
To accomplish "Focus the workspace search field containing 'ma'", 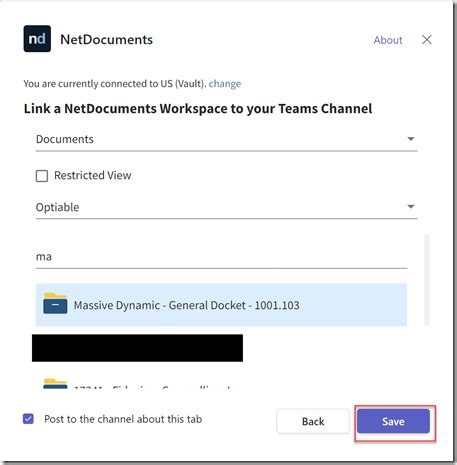I will coord(221,257).
